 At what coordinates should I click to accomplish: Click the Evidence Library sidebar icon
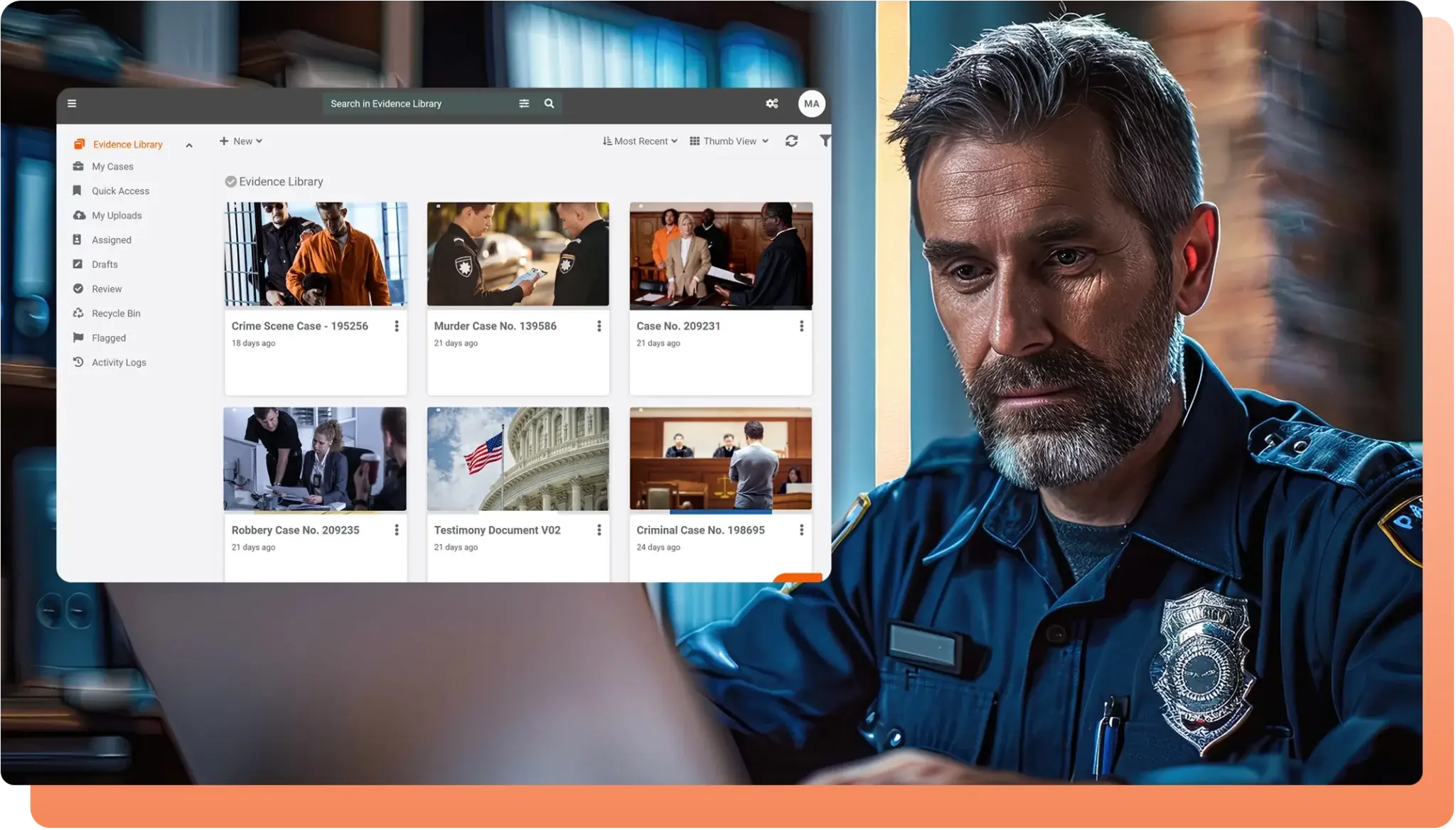(x=79, y=144)
